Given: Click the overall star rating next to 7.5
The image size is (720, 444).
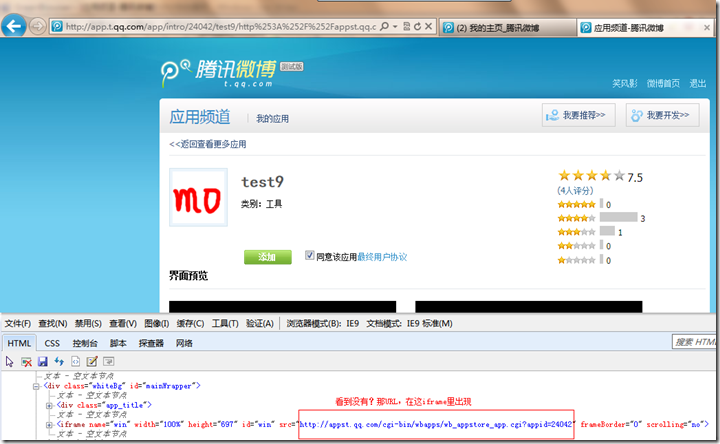Looking at the screenshot, I should point(591,175).
